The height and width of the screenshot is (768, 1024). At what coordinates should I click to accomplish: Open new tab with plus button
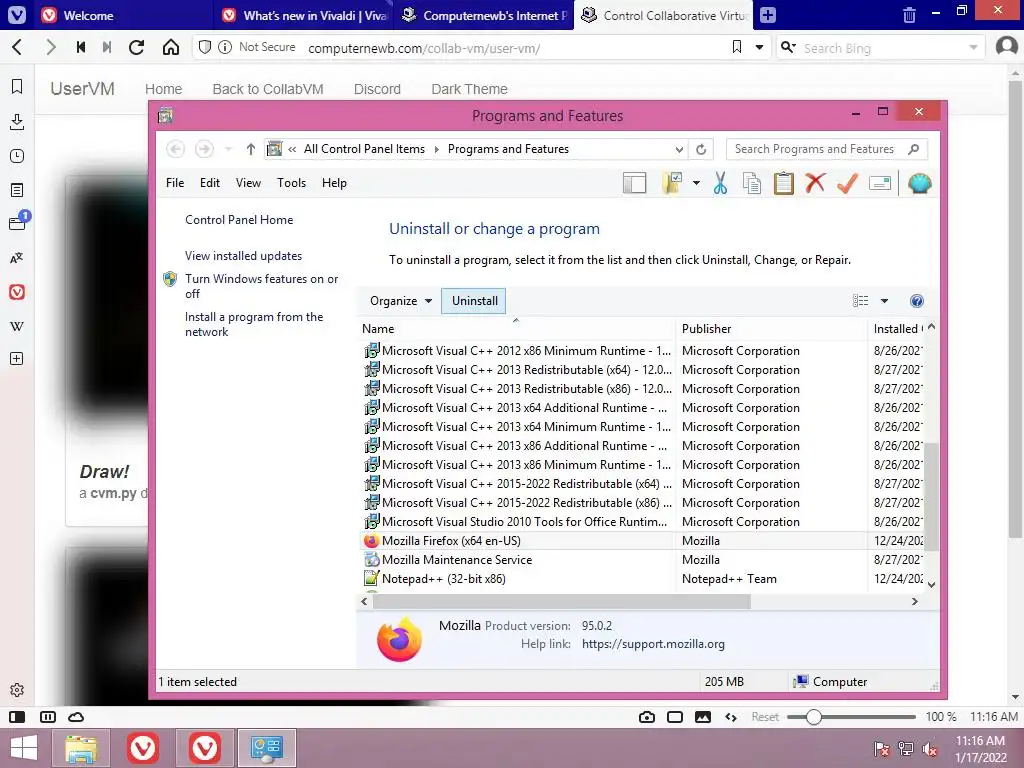[x=768, y=15]
